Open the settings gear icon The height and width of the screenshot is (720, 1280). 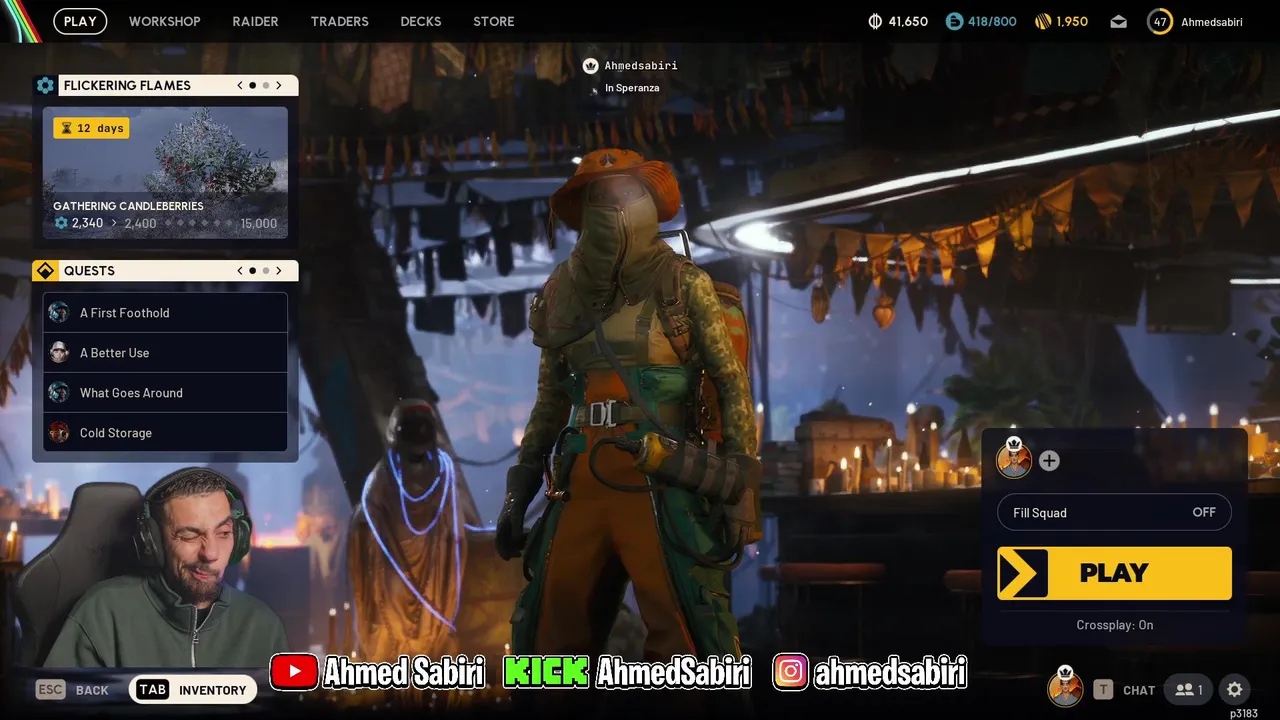tap(1235, 690)
